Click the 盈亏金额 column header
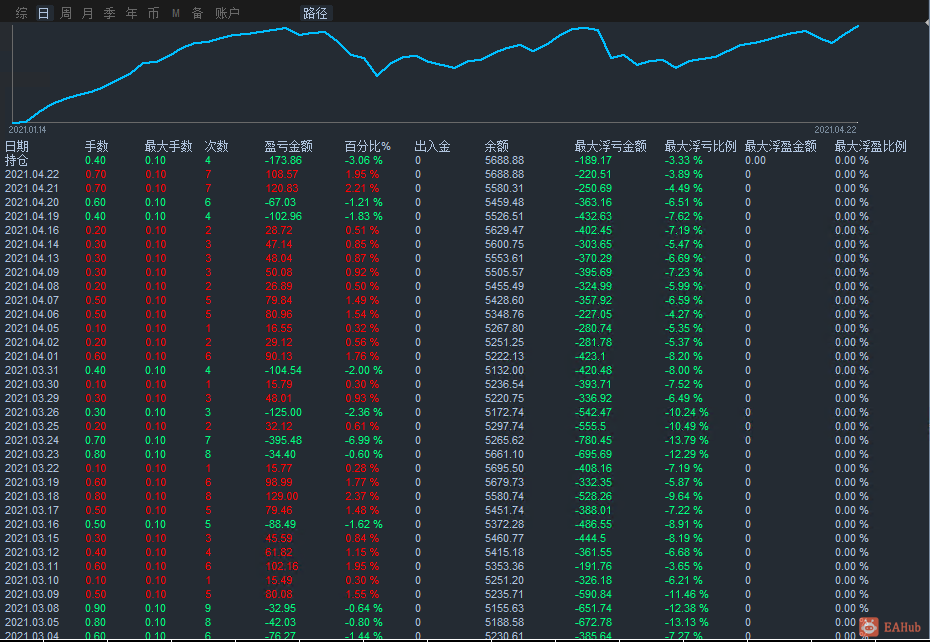930x642 pixels. click(x=288, y=146)
